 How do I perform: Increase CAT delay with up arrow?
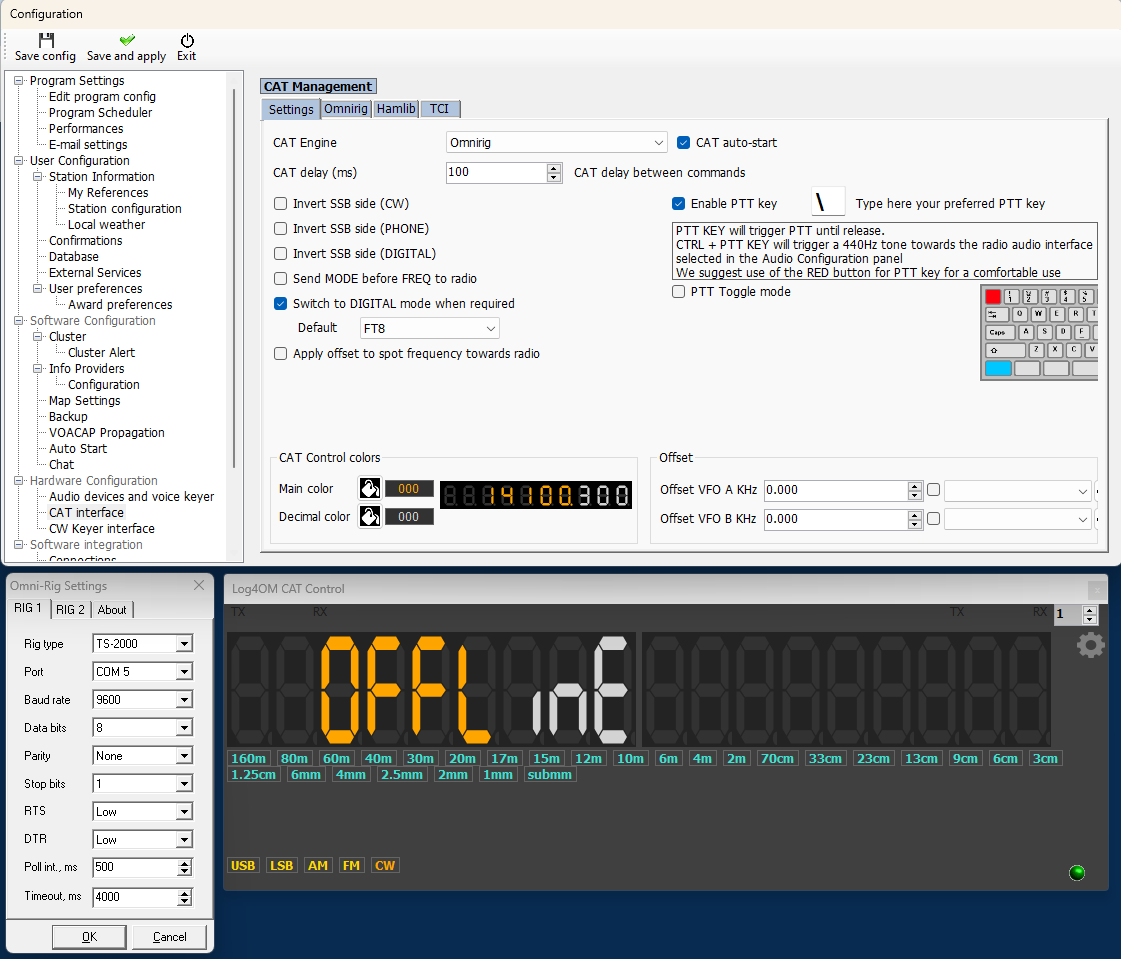click(554, 168)
